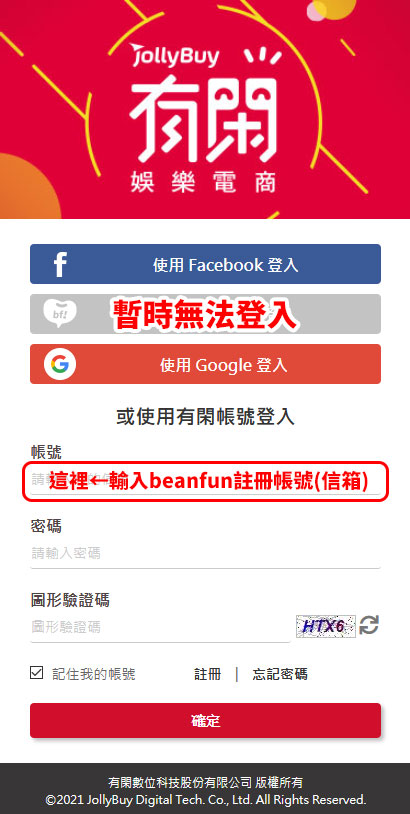This screenshot has width=410, height=814.
Task: Focus the 密碼 password input field
Action: [206, 553]
